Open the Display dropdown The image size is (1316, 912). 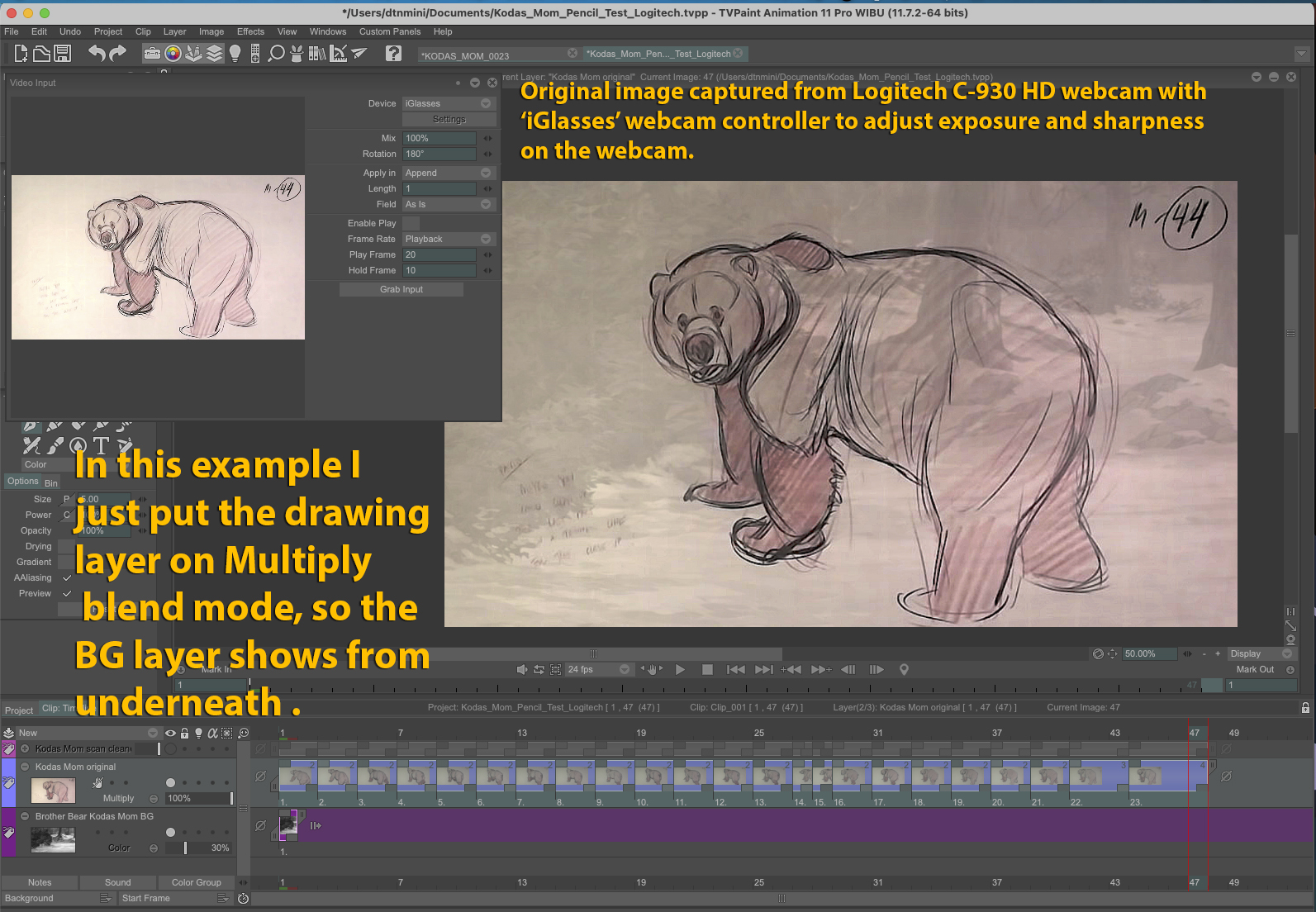pos(1261,653)
